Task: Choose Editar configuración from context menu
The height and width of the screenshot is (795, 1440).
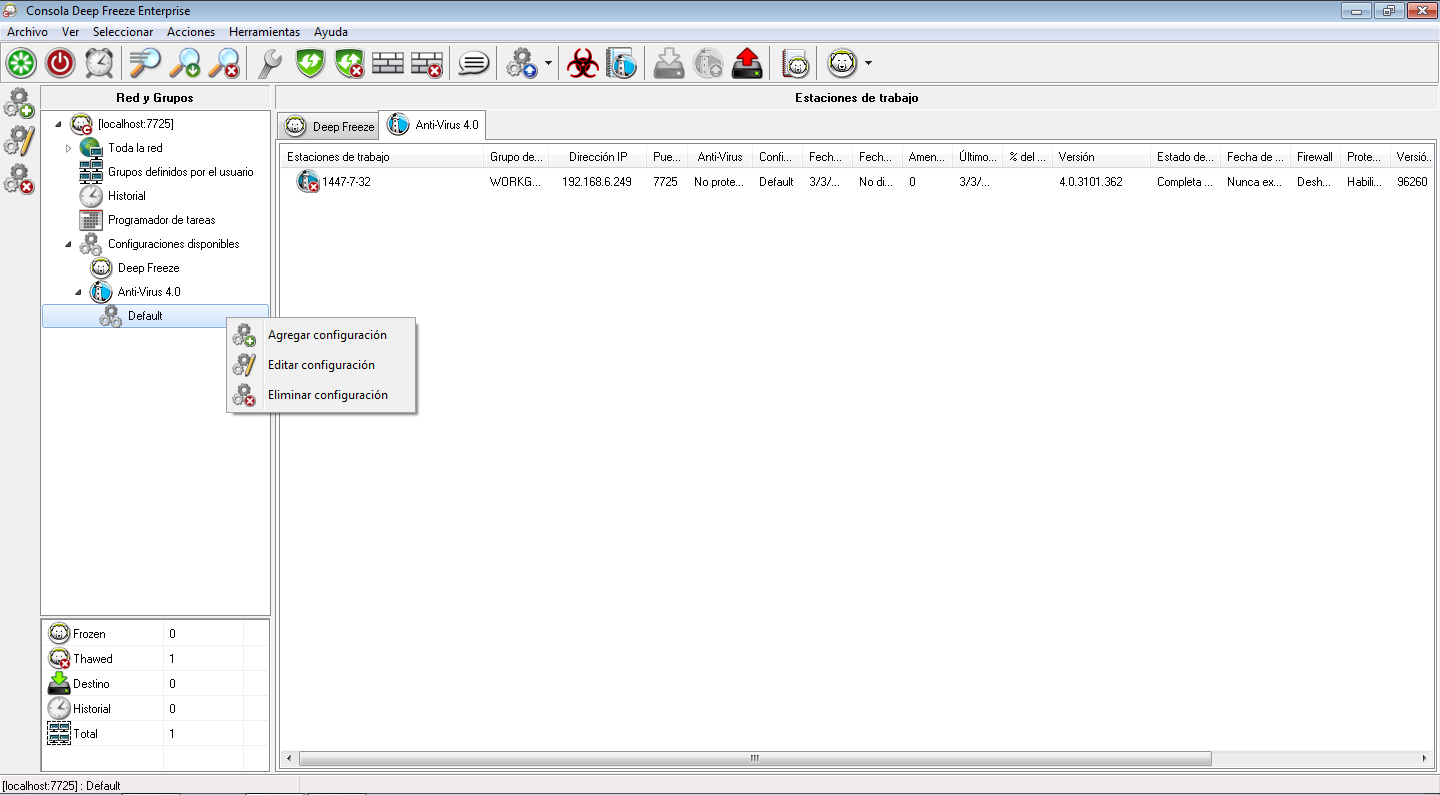Action: pyautogui.click(x=321, y=365)
